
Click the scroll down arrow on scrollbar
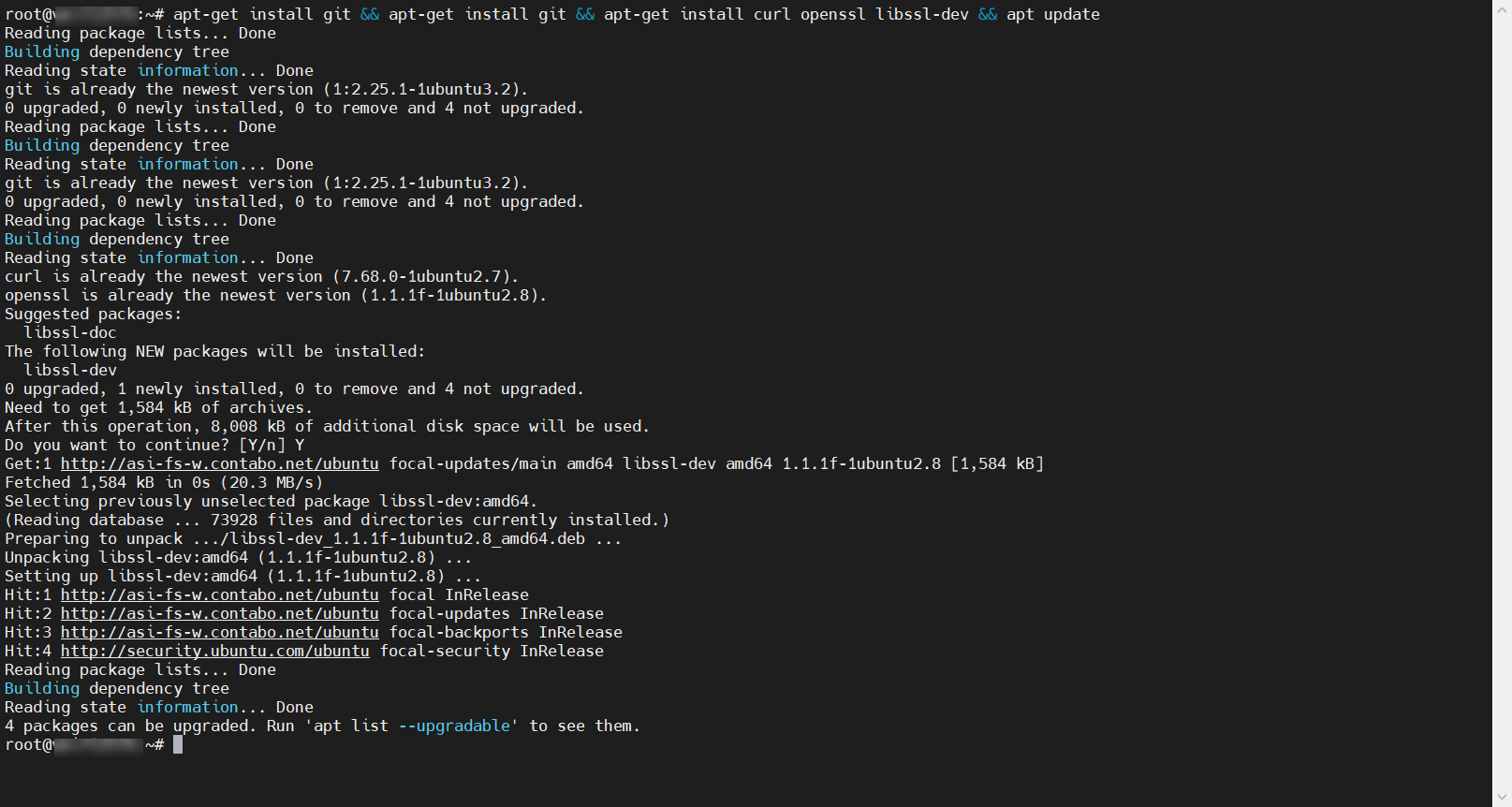pyautogui.click(x=1502, y=799)
